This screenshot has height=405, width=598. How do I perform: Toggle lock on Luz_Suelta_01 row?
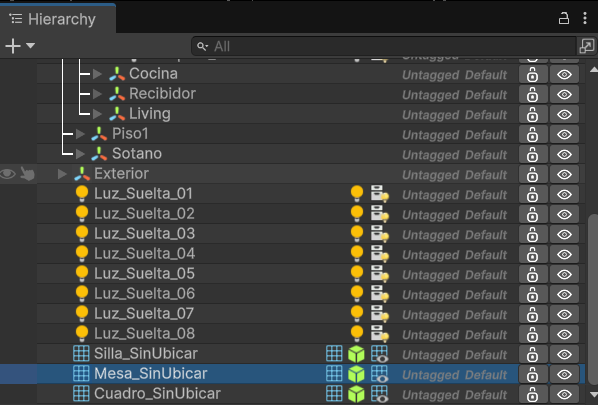533,194
